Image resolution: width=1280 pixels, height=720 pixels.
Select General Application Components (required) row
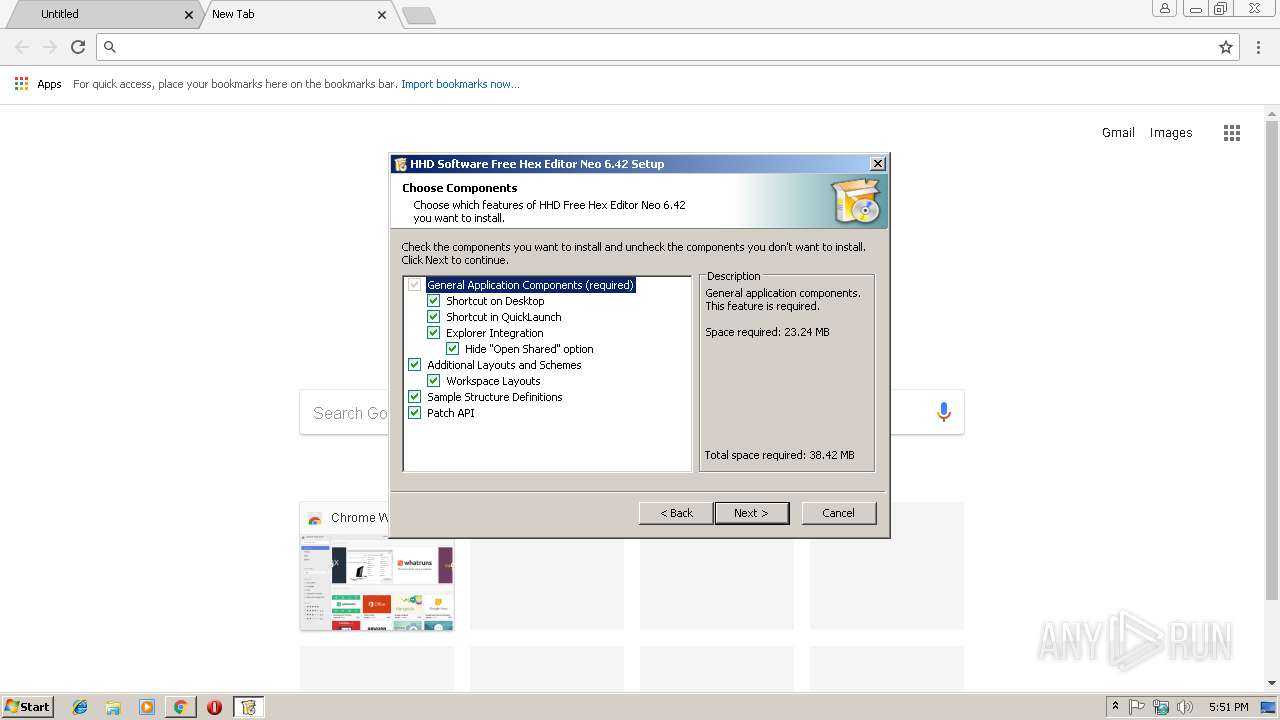tap(530, 285)
